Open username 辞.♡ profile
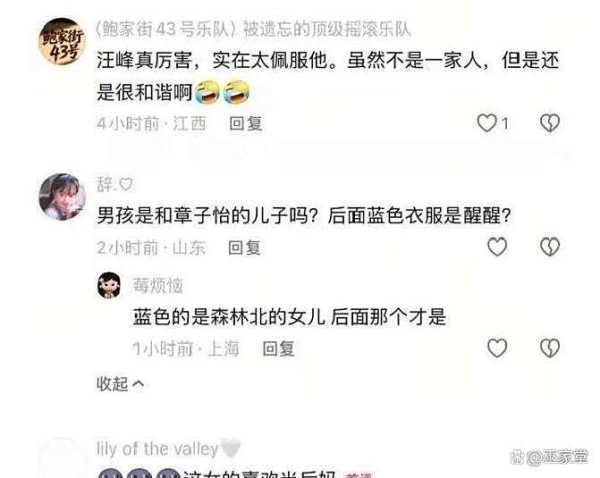Screen dimensions: 600x478 click(x=114, y=184)
